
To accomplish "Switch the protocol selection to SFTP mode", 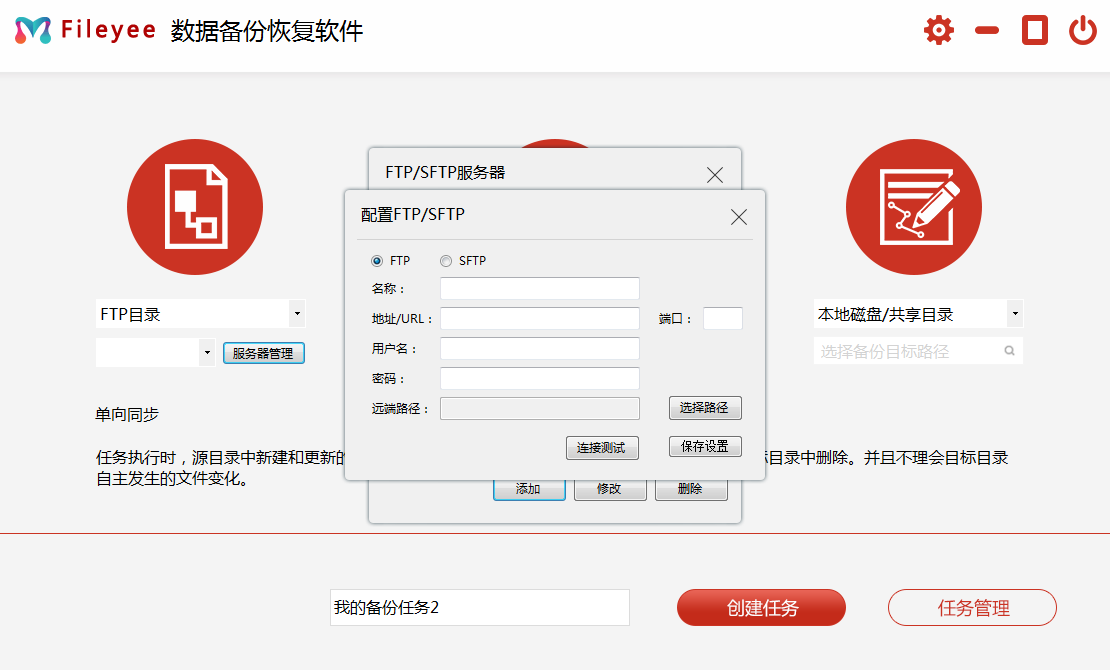I will tap(445, 260).
